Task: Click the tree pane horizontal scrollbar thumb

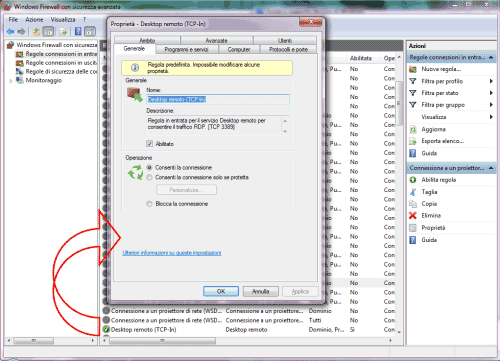Action: point(33,341)
